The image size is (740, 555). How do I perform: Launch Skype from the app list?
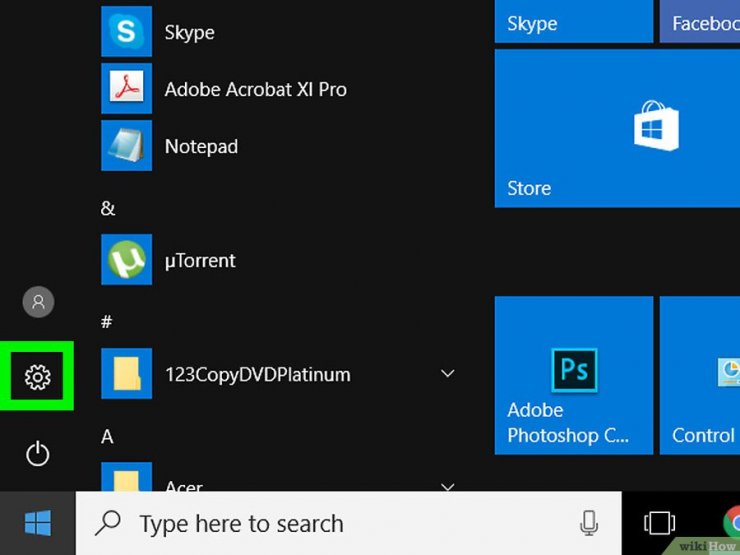pos(126,31)
